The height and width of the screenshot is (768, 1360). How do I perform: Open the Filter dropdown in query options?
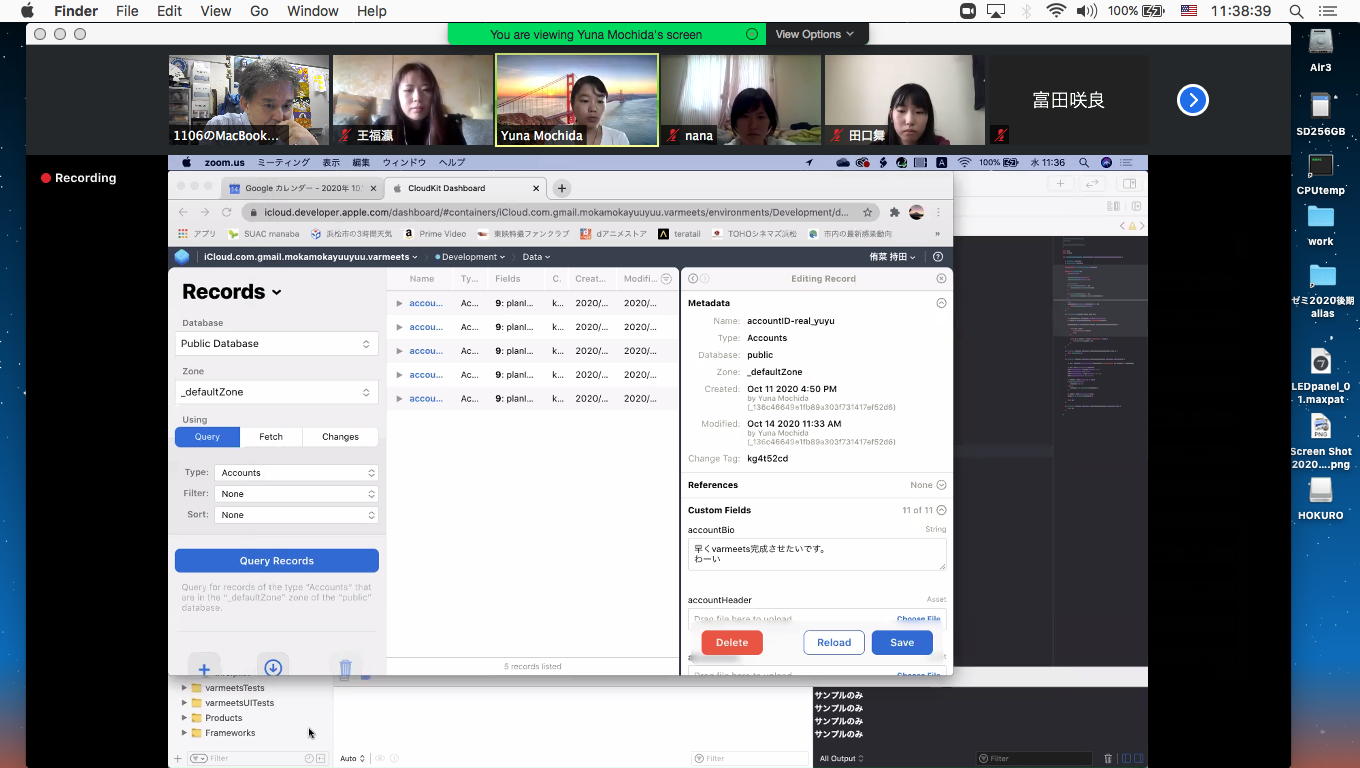(x=296, y=494)
